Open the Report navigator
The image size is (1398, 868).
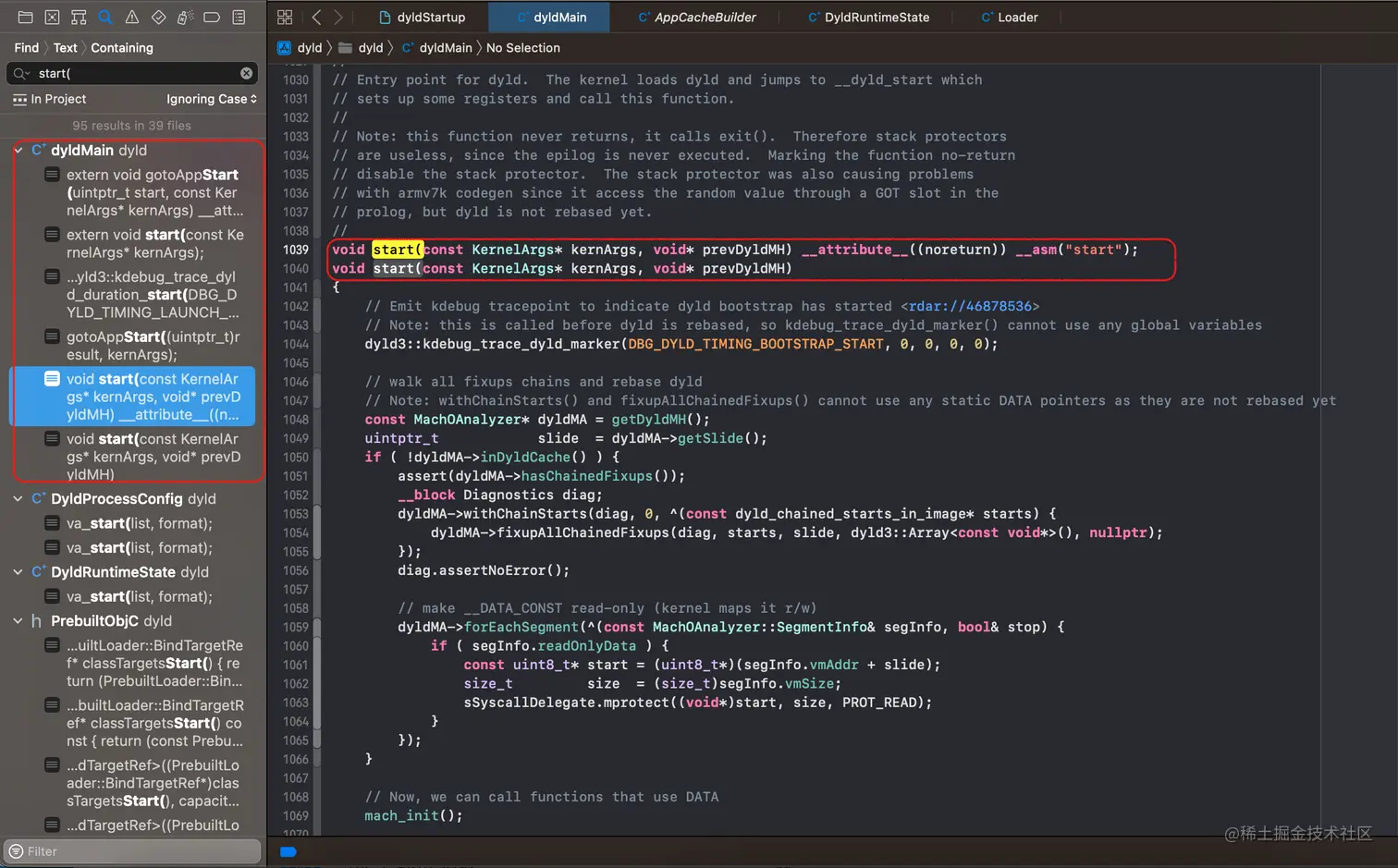click(239, 17)
